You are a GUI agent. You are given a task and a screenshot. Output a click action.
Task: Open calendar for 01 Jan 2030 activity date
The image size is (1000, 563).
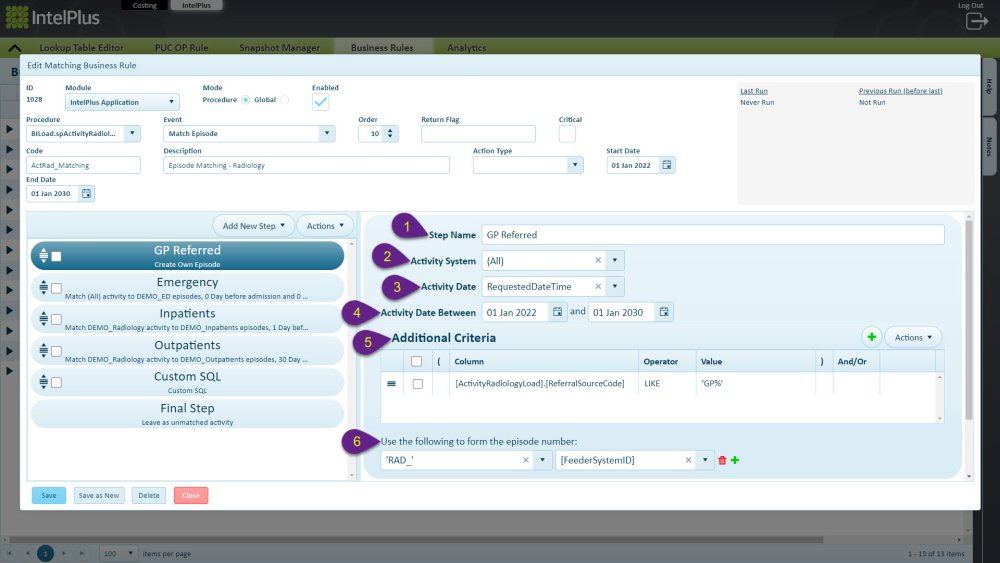point(664,312)
